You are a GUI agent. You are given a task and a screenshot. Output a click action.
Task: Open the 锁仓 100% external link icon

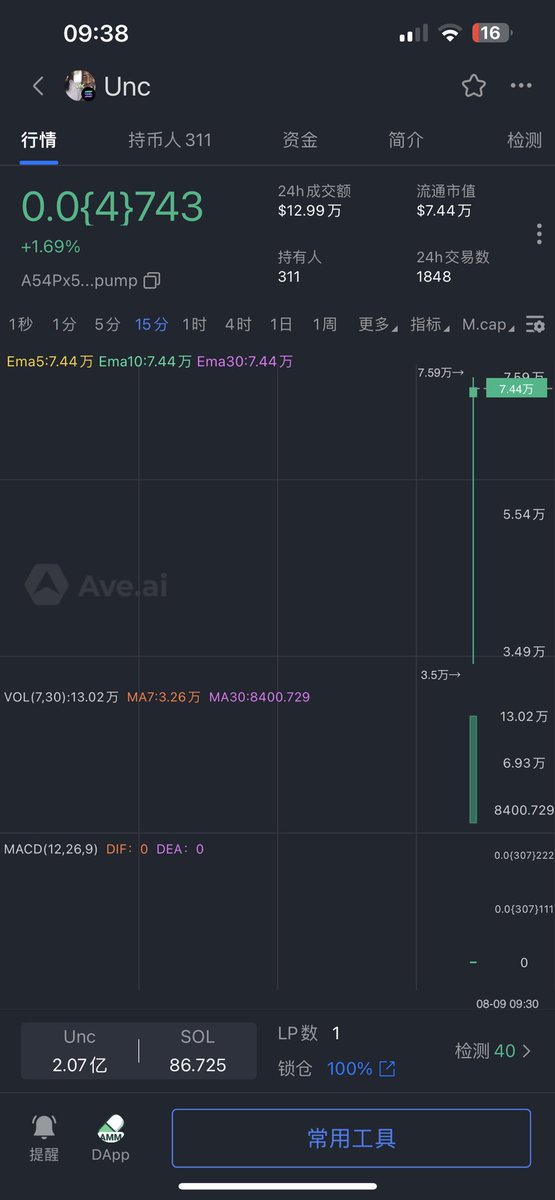[387, 1069]
